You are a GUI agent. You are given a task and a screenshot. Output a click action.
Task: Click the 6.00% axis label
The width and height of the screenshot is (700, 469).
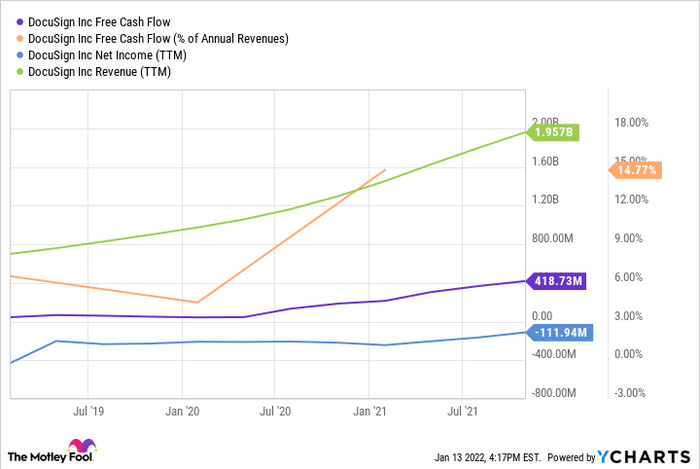pos(629,277)
